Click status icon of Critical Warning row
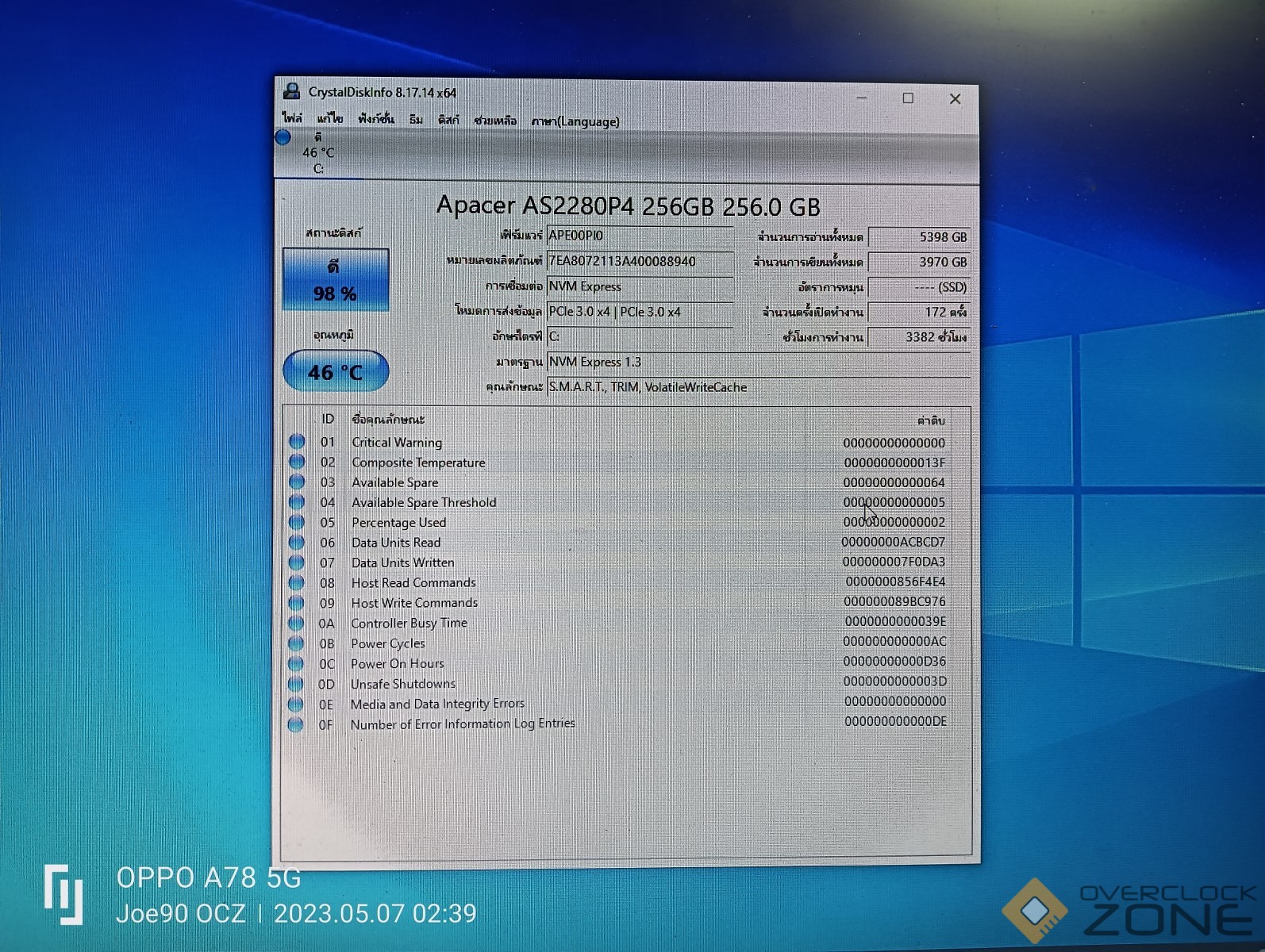 tap(297, 441)
